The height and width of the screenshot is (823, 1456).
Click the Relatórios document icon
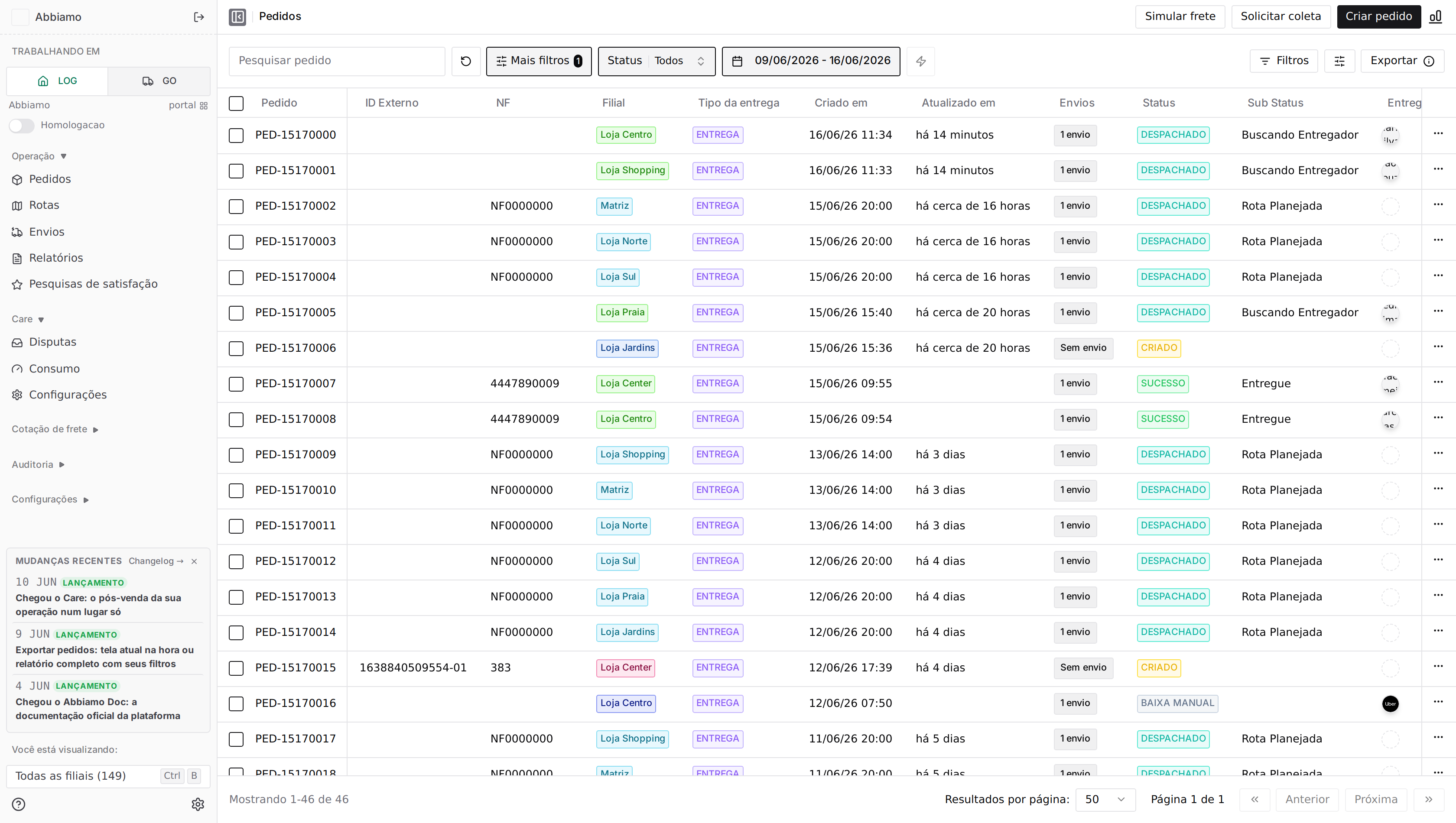(x=17, y=258)
